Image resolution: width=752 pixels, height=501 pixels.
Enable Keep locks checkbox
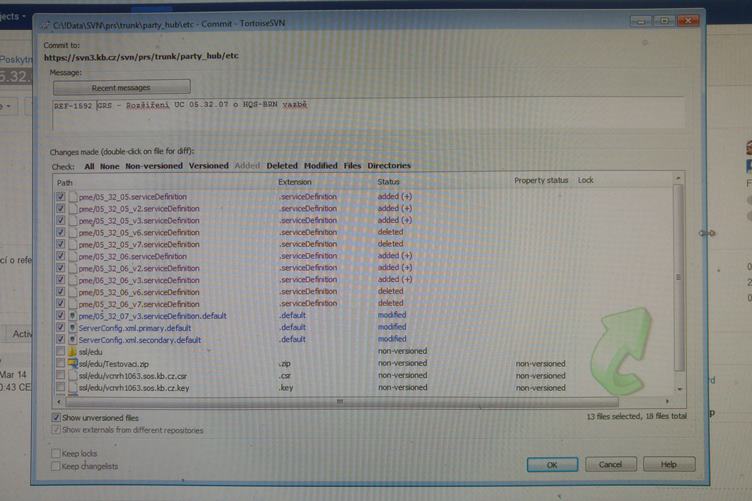(56, 453)
